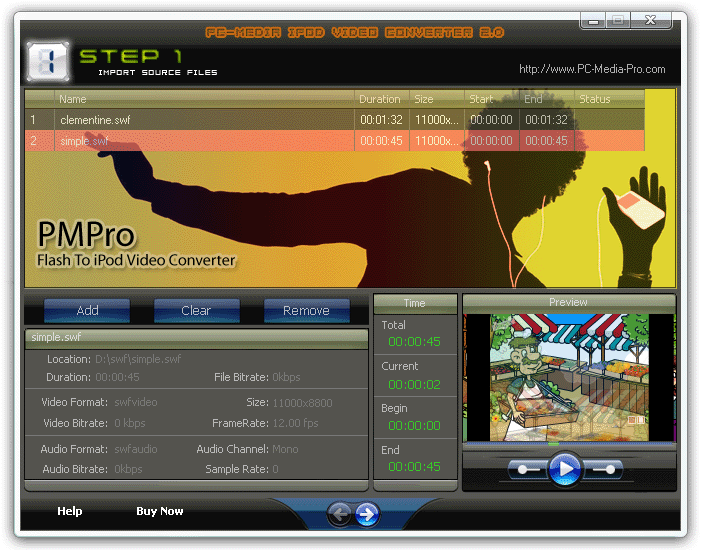701x550 pixels.
Task: Close the converter window
Action: (x=650, y=20)
